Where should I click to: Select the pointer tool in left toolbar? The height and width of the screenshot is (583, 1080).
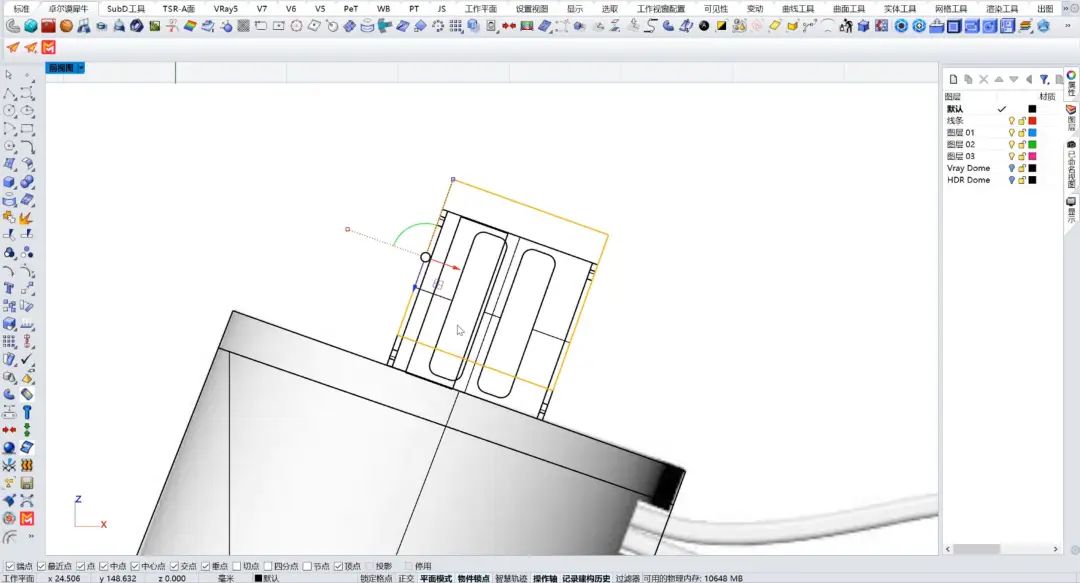pos(9,75)
